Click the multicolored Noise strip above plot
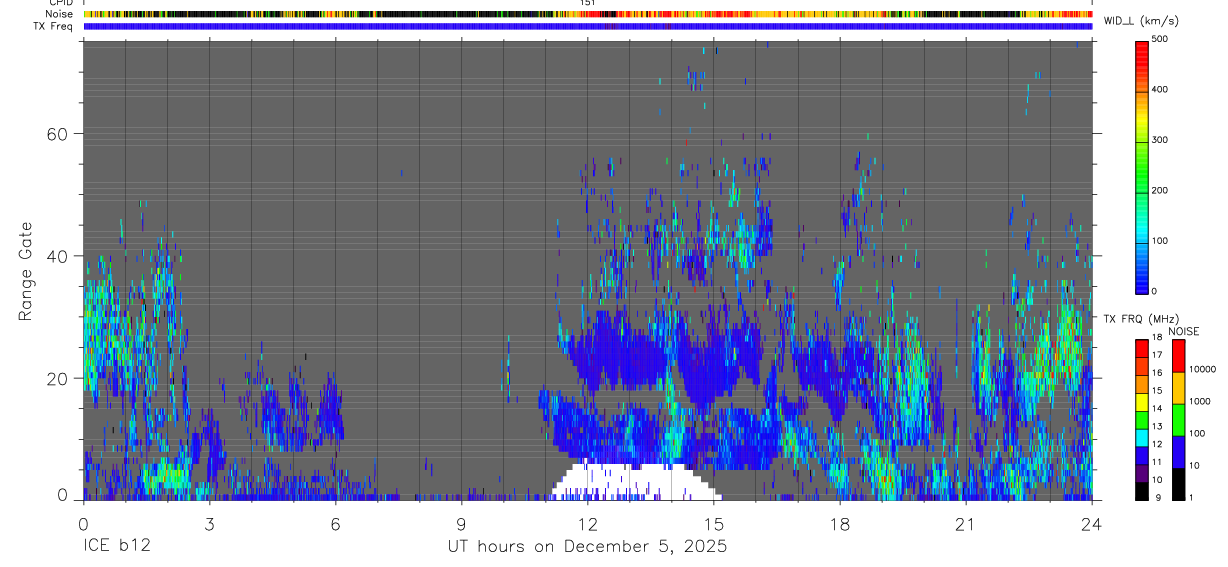 (587, 14)
